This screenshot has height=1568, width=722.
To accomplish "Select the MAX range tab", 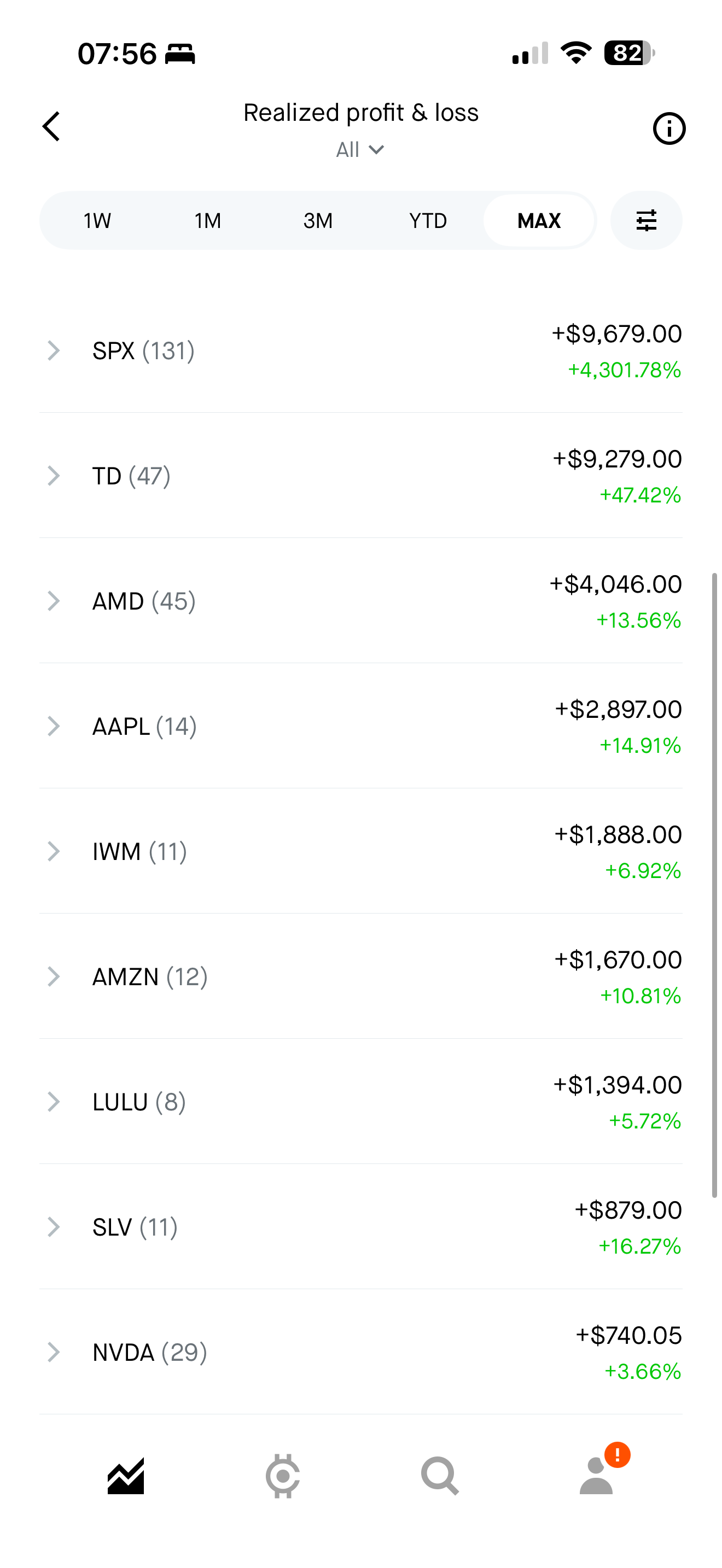I will [539, 220].
